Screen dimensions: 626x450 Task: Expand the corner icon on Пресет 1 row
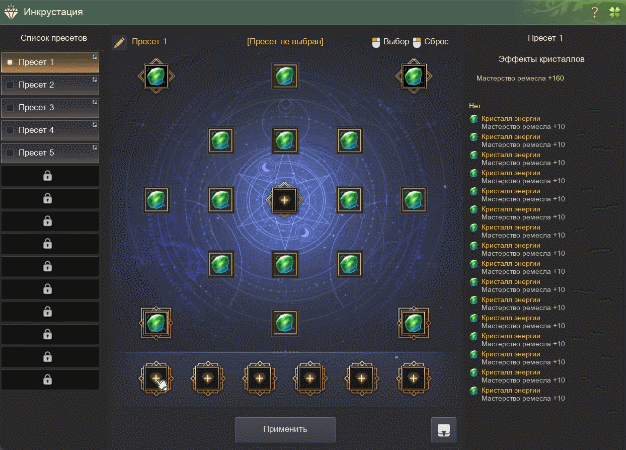tap(95, 57)
